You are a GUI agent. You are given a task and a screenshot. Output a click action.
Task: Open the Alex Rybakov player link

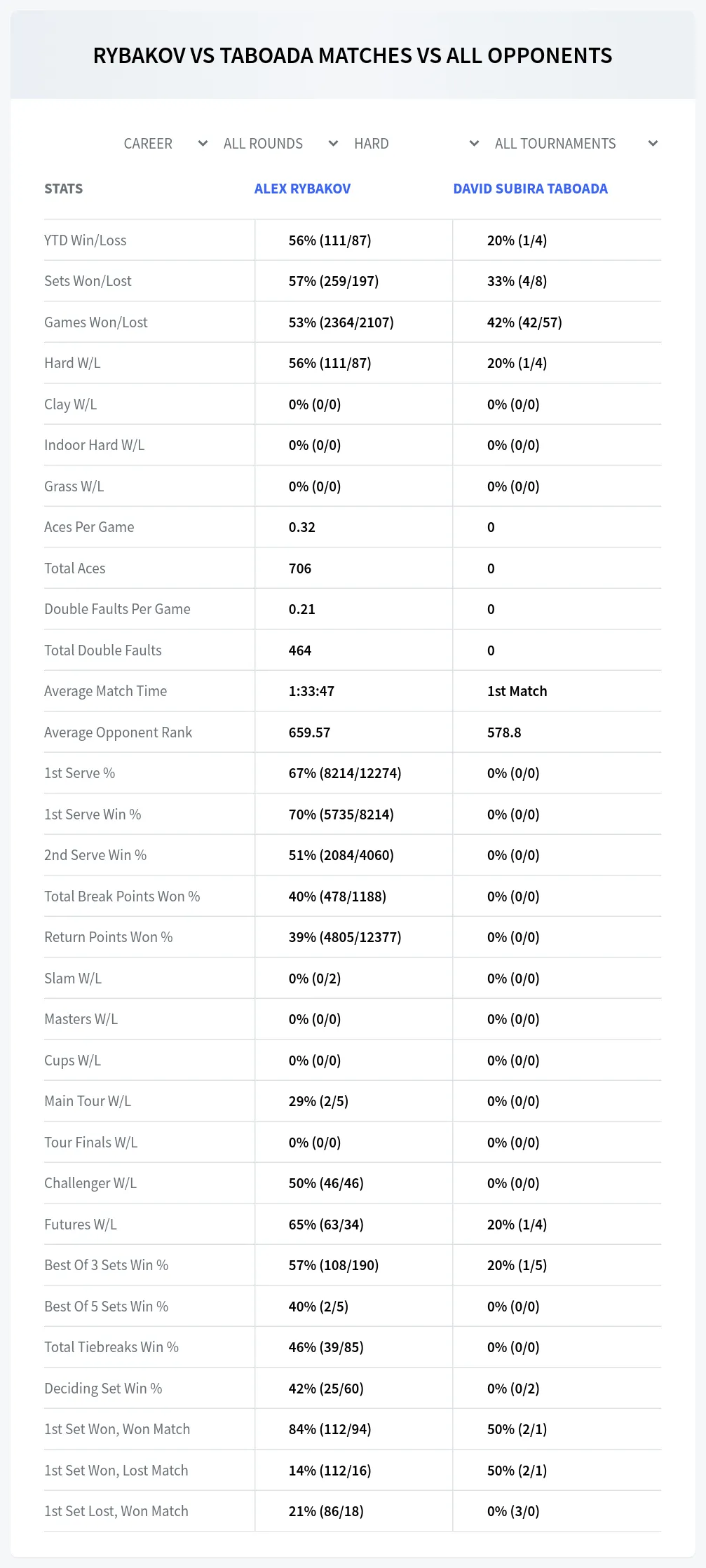pos(302,189)
